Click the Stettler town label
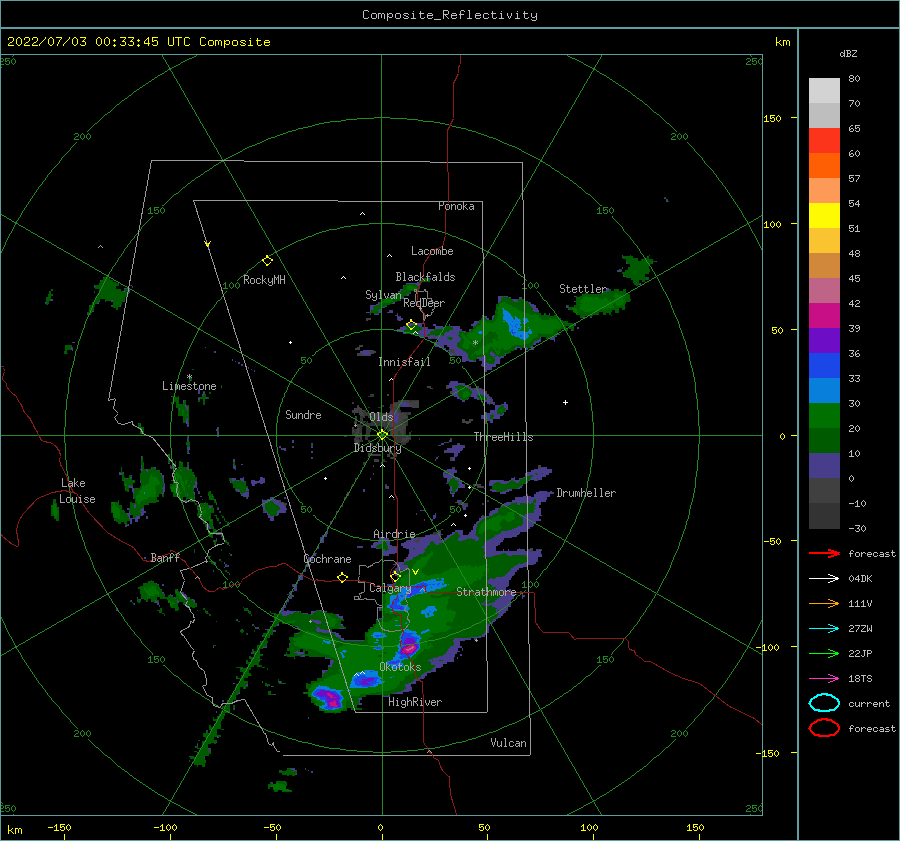900x841 pixels. click(583, 289)
